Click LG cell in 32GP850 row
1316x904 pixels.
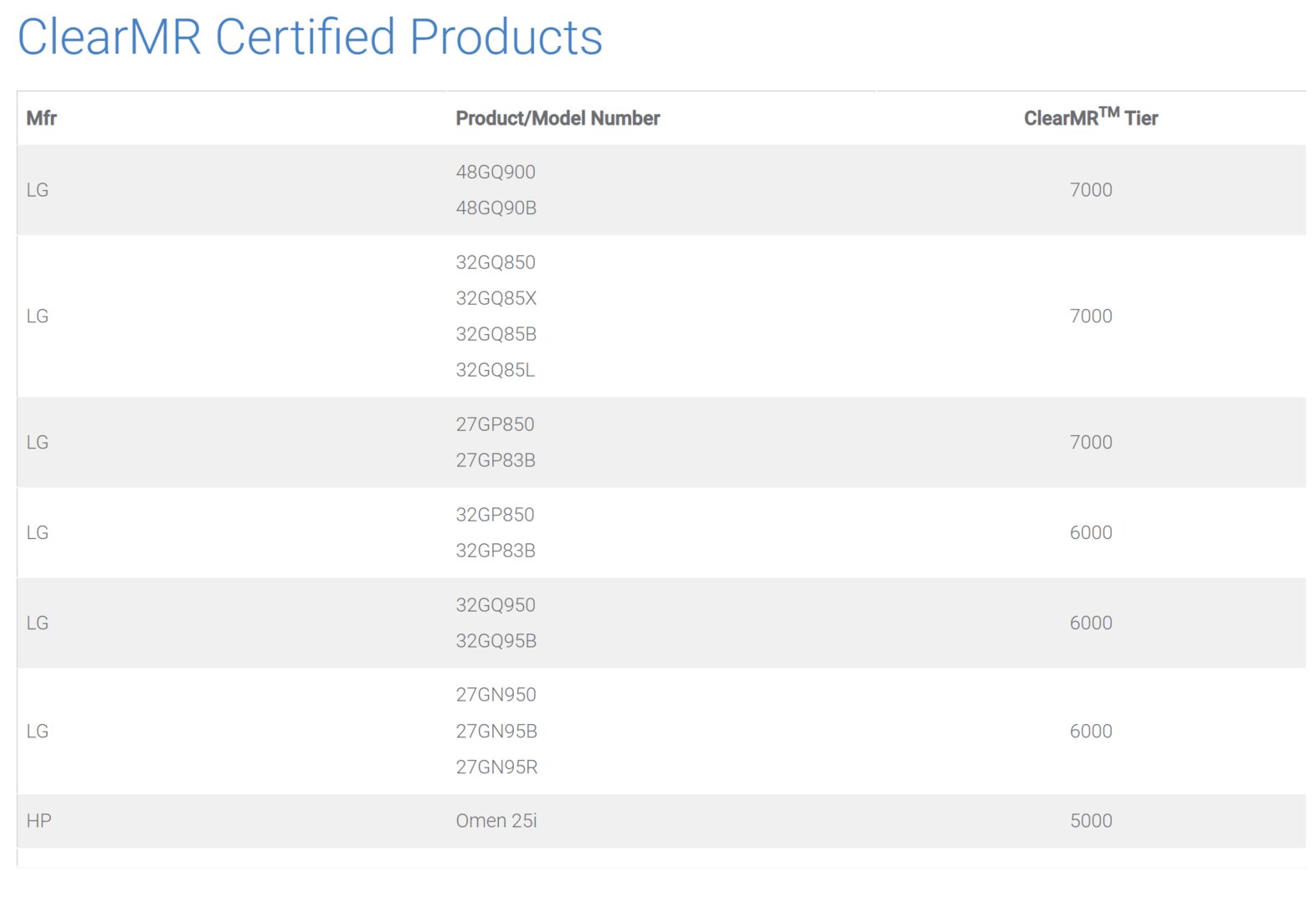click(x=38, y=533)
